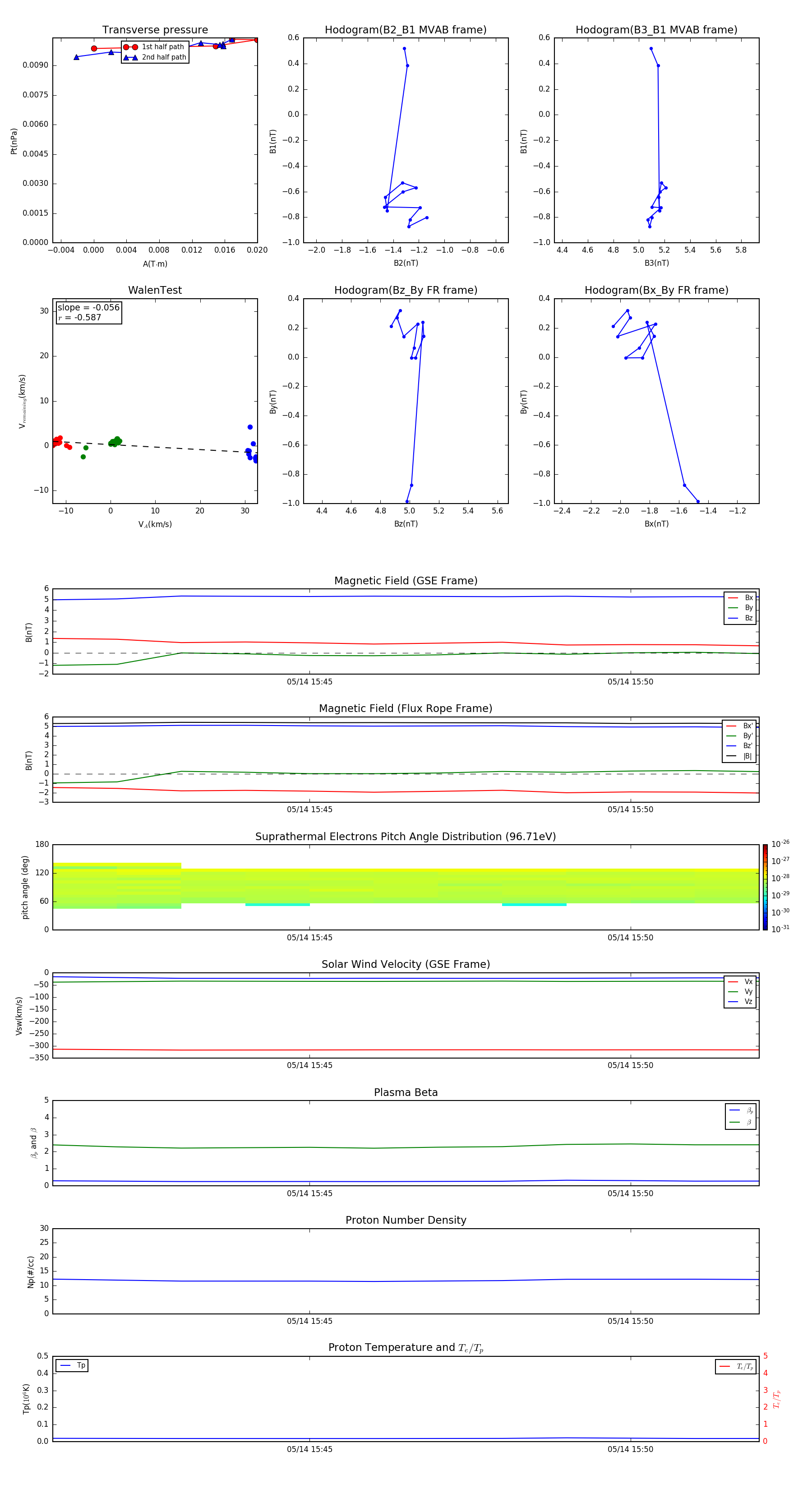Select the "r = -0.587" annotation

click(79, 317)
